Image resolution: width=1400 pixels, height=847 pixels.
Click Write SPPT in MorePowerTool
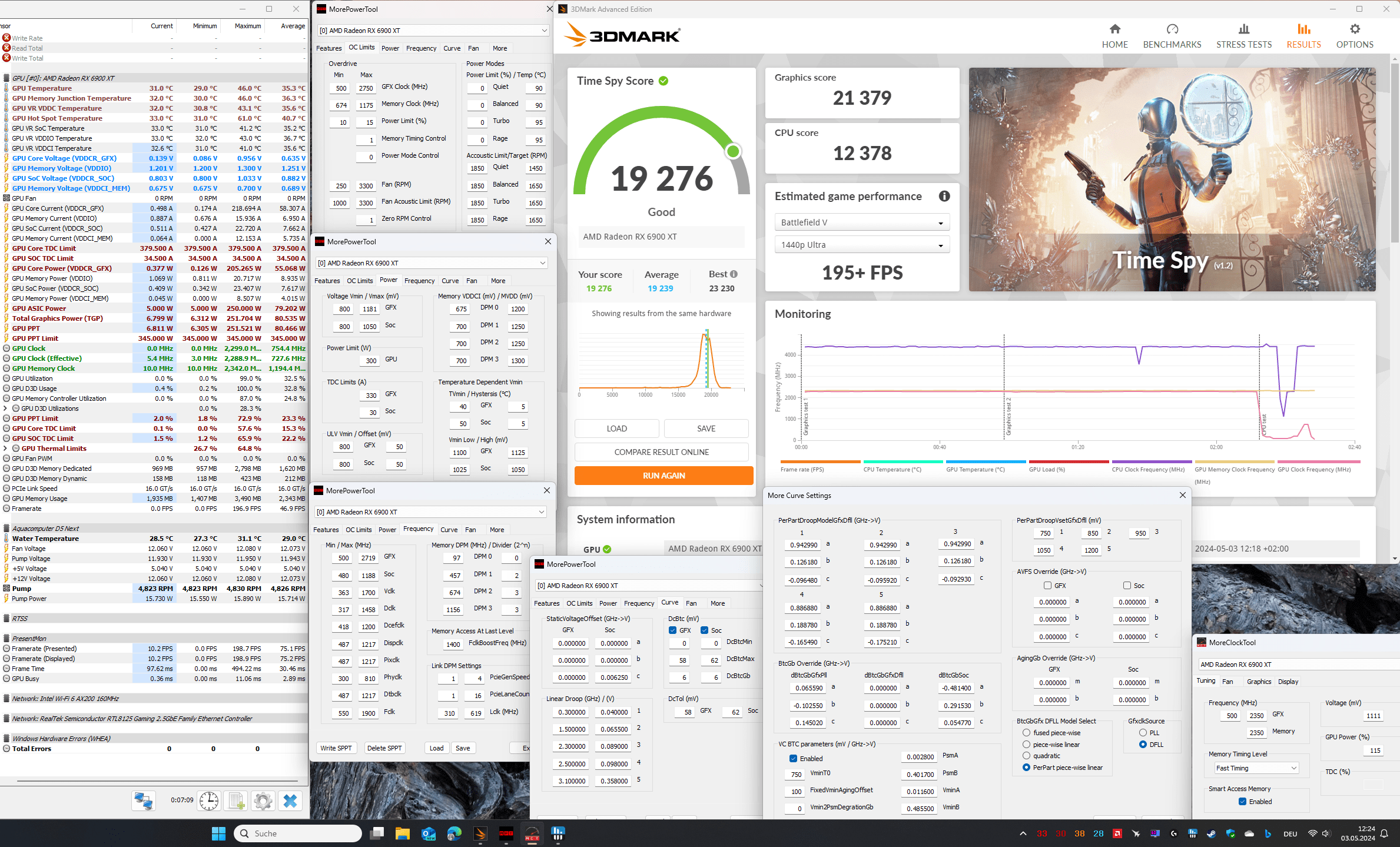click(336, 748)
